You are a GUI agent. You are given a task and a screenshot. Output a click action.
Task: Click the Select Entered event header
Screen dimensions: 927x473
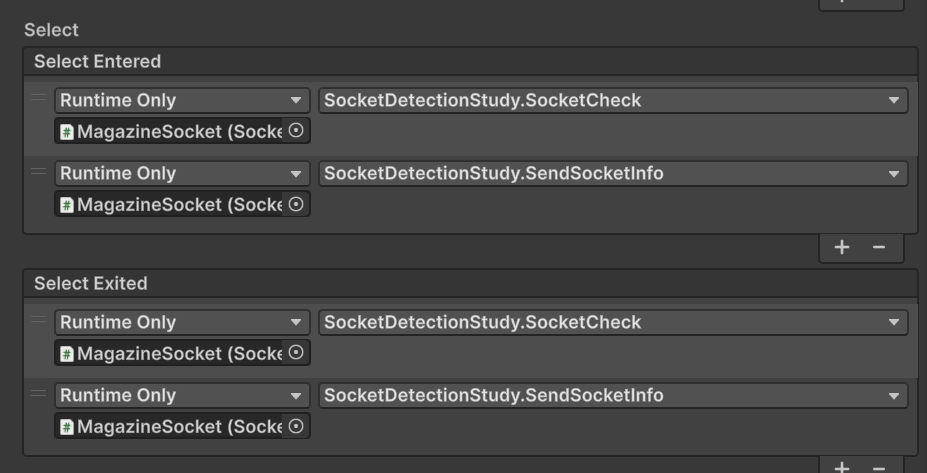click(97, 61)
